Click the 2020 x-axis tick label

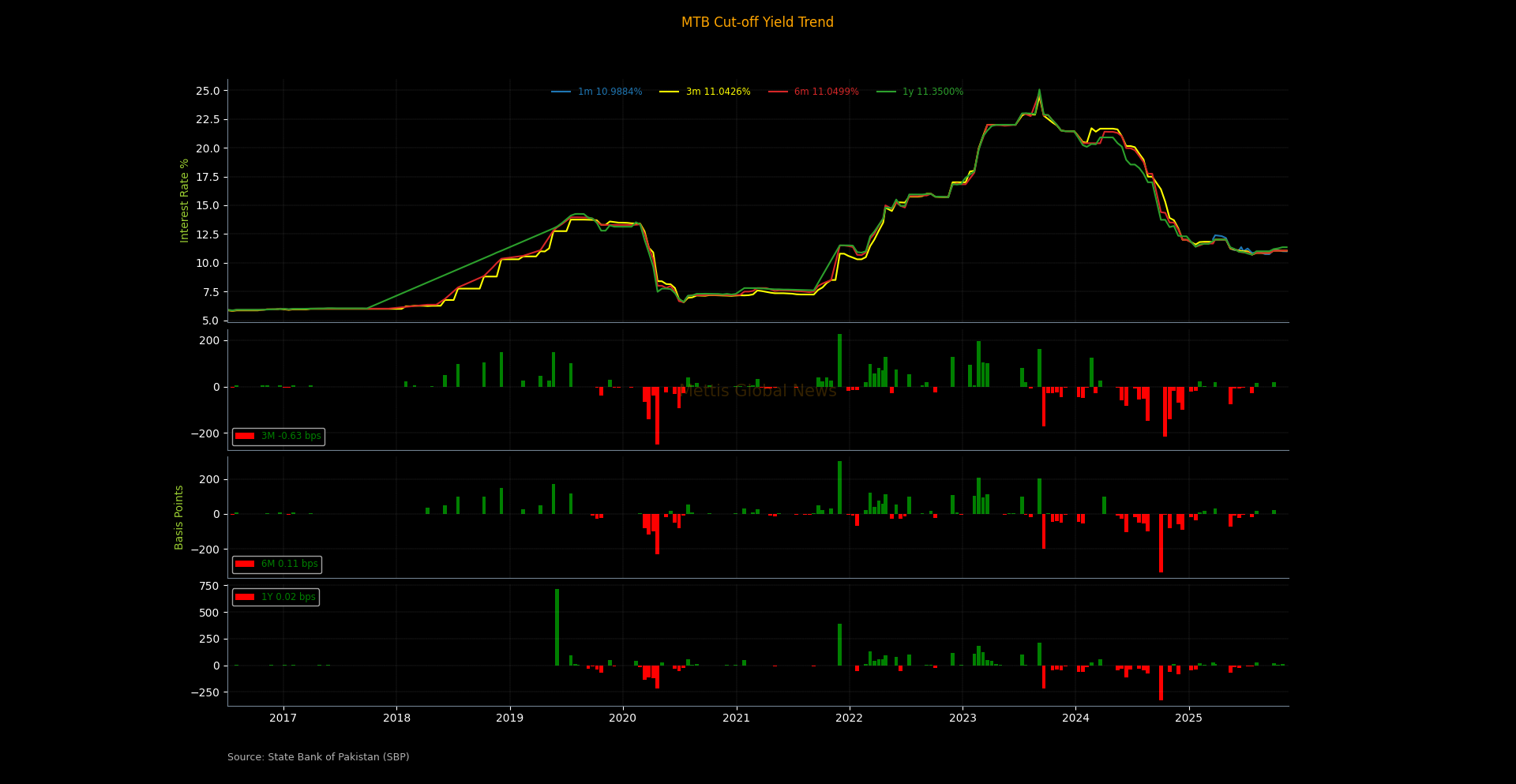point(623,718)
